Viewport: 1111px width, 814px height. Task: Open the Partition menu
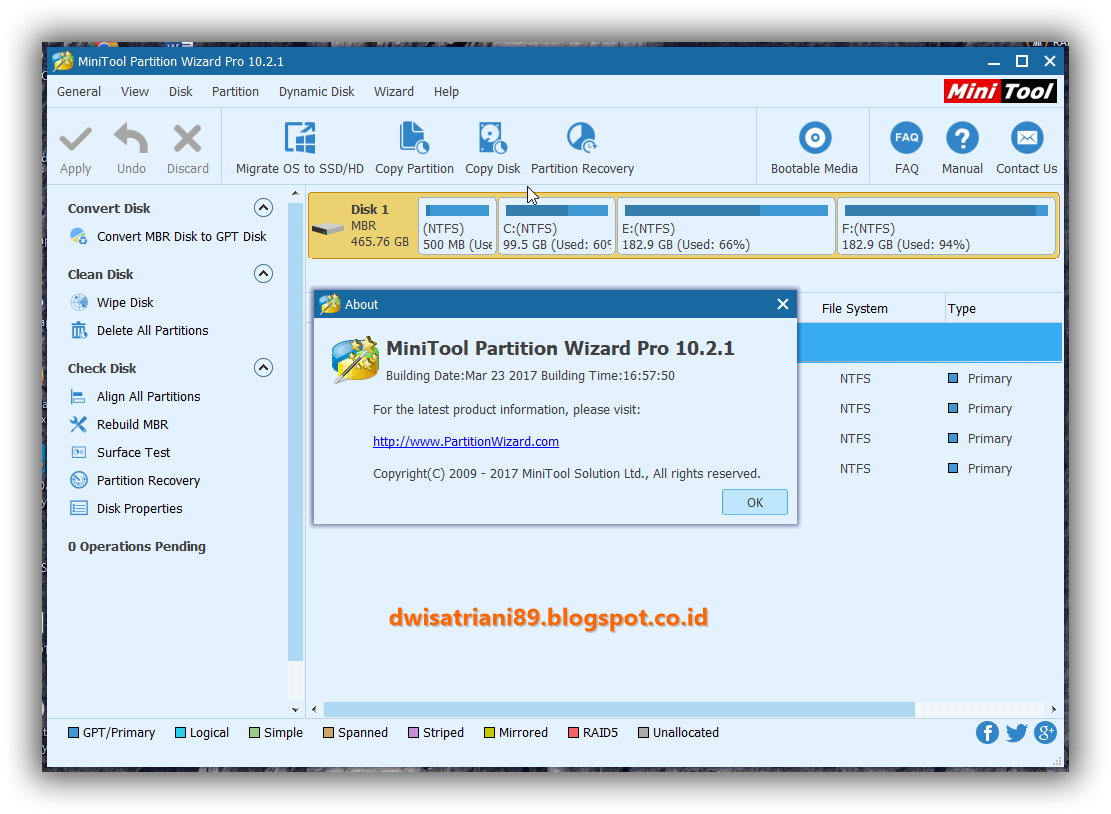[235, 91]
